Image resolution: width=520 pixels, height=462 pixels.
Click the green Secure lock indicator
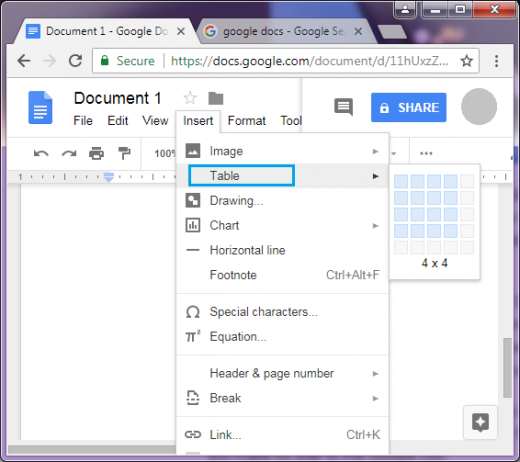pos(128,61)
